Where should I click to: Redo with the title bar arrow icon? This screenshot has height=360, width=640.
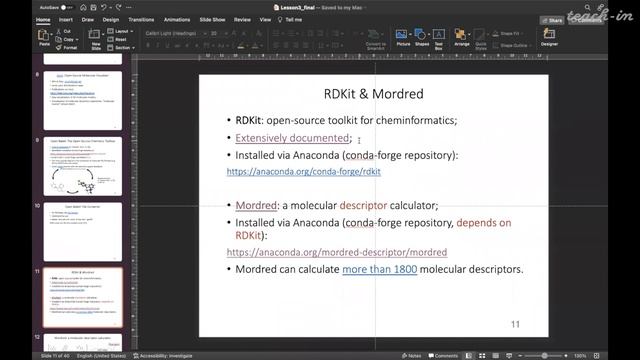(118, 7)
